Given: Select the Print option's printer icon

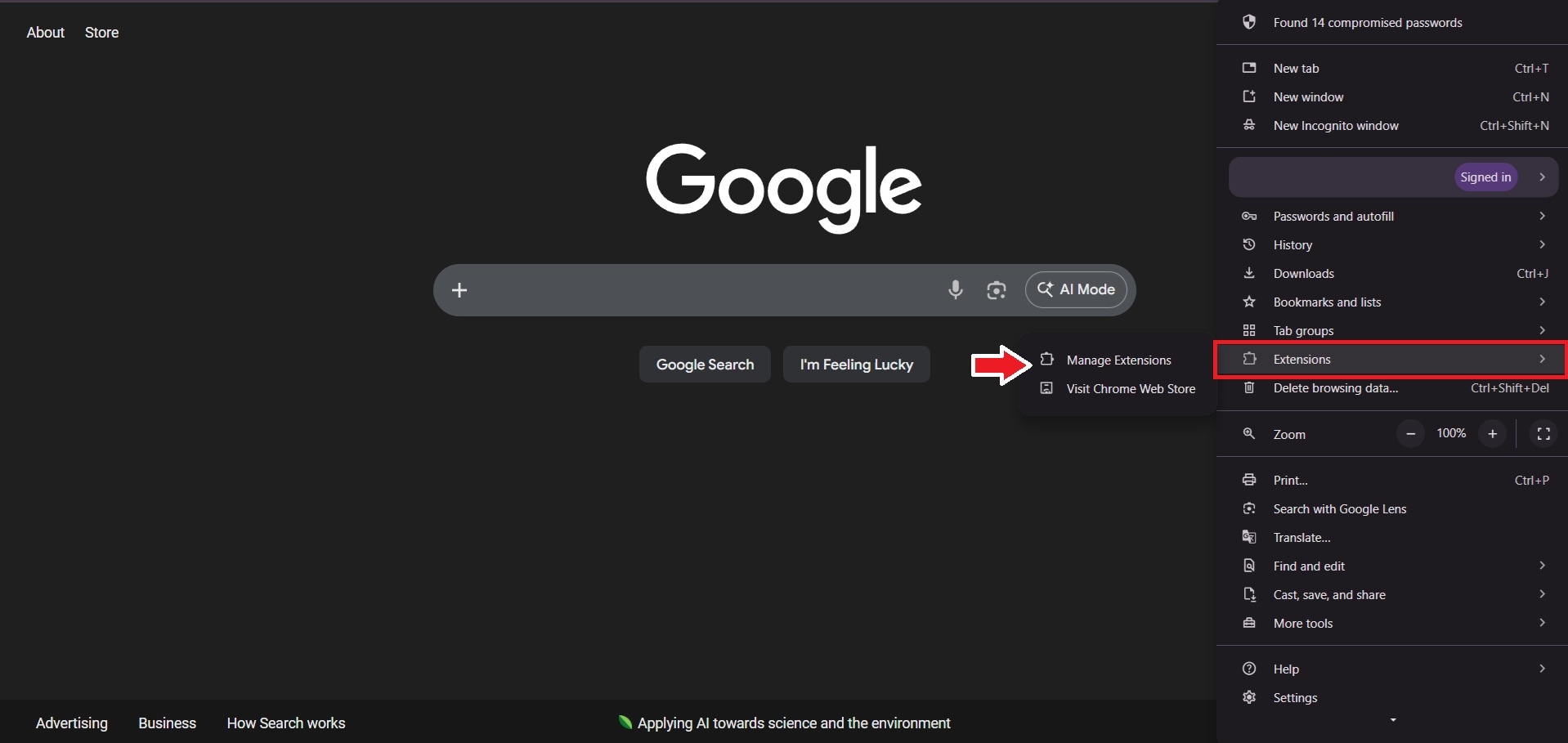Looking at the screenshot, I should point(1250,480).
